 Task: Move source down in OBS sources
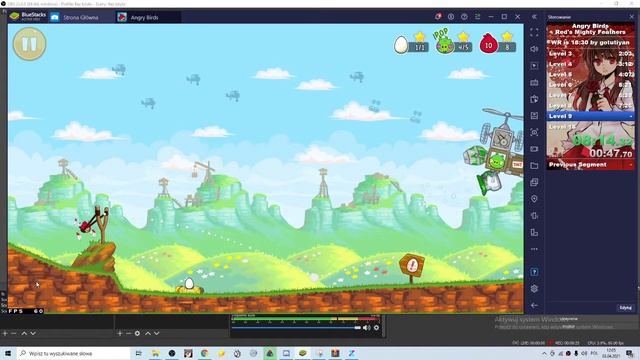coord(156,333)
